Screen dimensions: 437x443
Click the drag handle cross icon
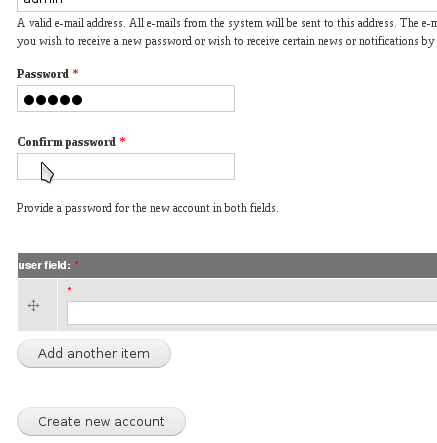33,305
